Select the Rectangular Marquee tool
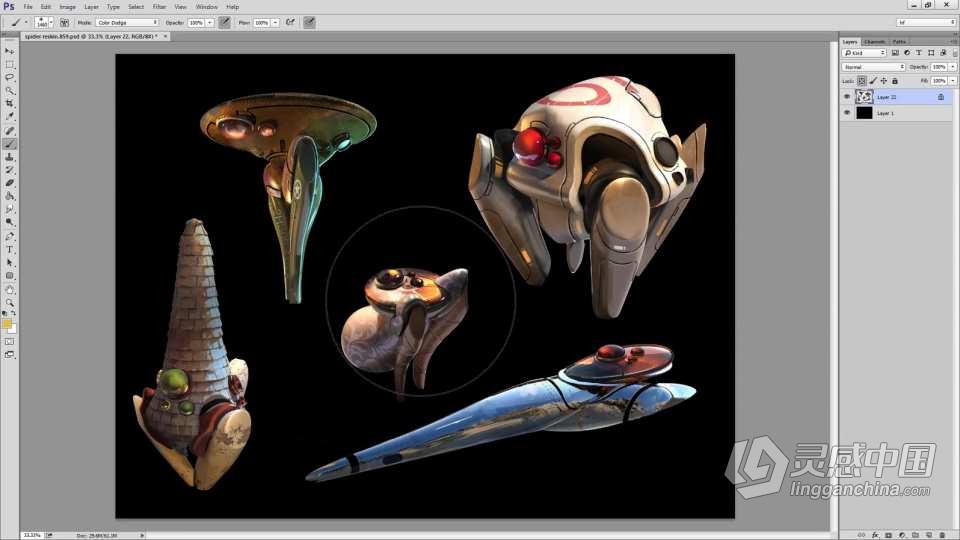The width and height of the screenshot is (960, 540). tap(9, 64)
